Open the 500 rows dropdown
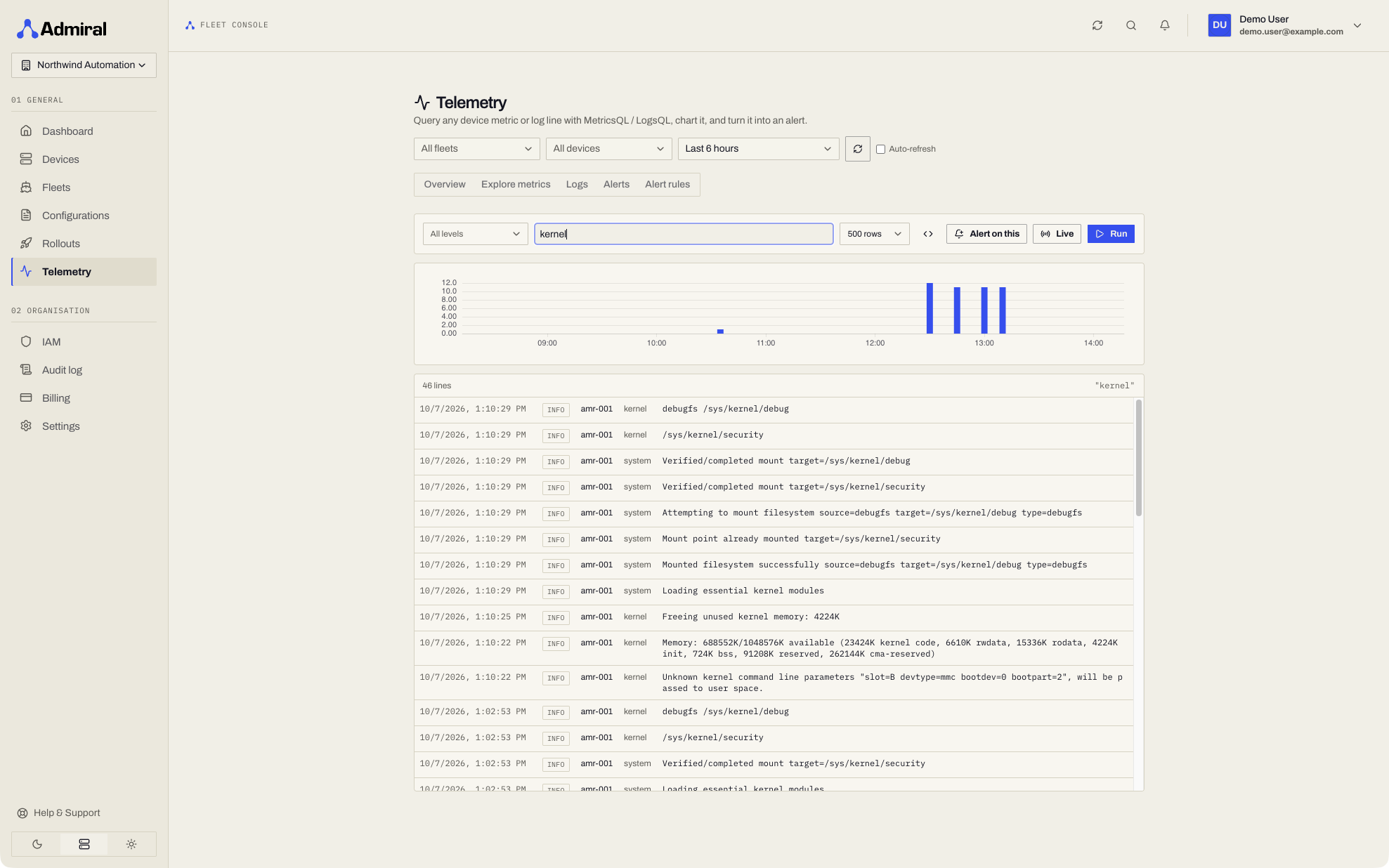 coord(874,234)
